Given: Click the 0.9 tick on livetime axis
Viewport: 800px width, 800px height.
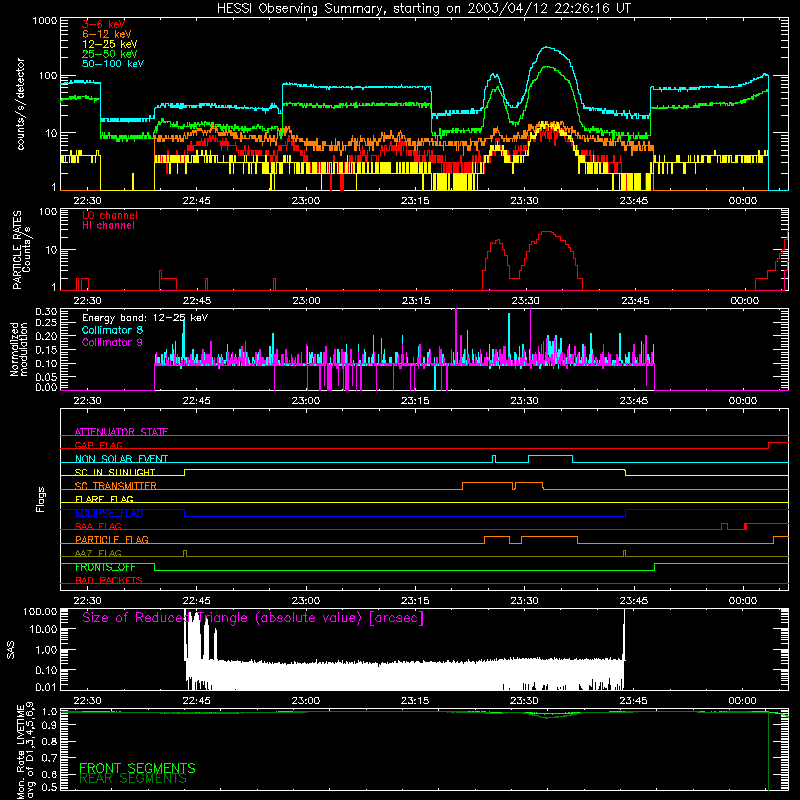Looking at the screenshot, I should click(49, 725).
